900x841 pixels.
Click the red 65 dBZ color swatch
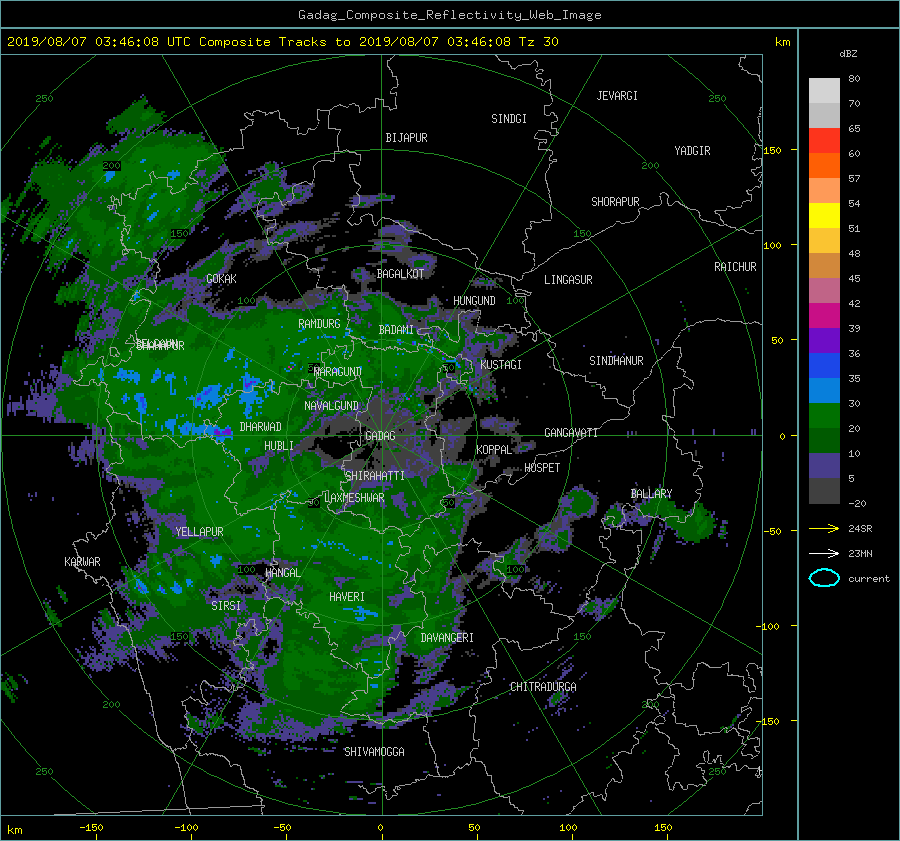[824, 140]
